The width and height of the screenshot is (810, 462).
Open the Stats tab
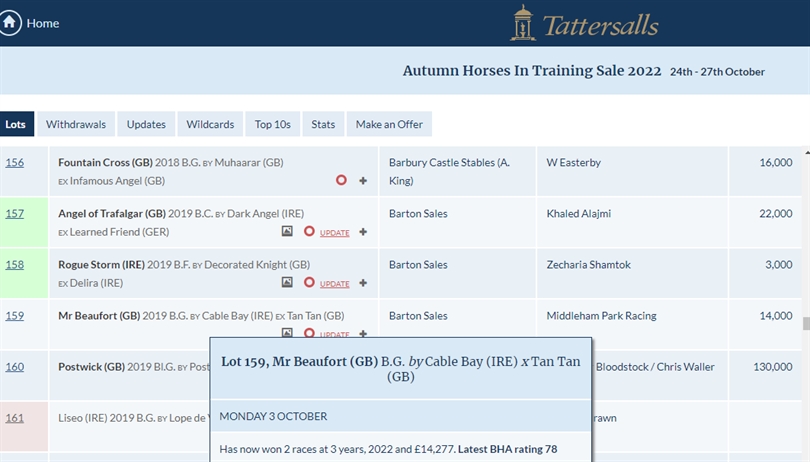[x=323, y=124]
